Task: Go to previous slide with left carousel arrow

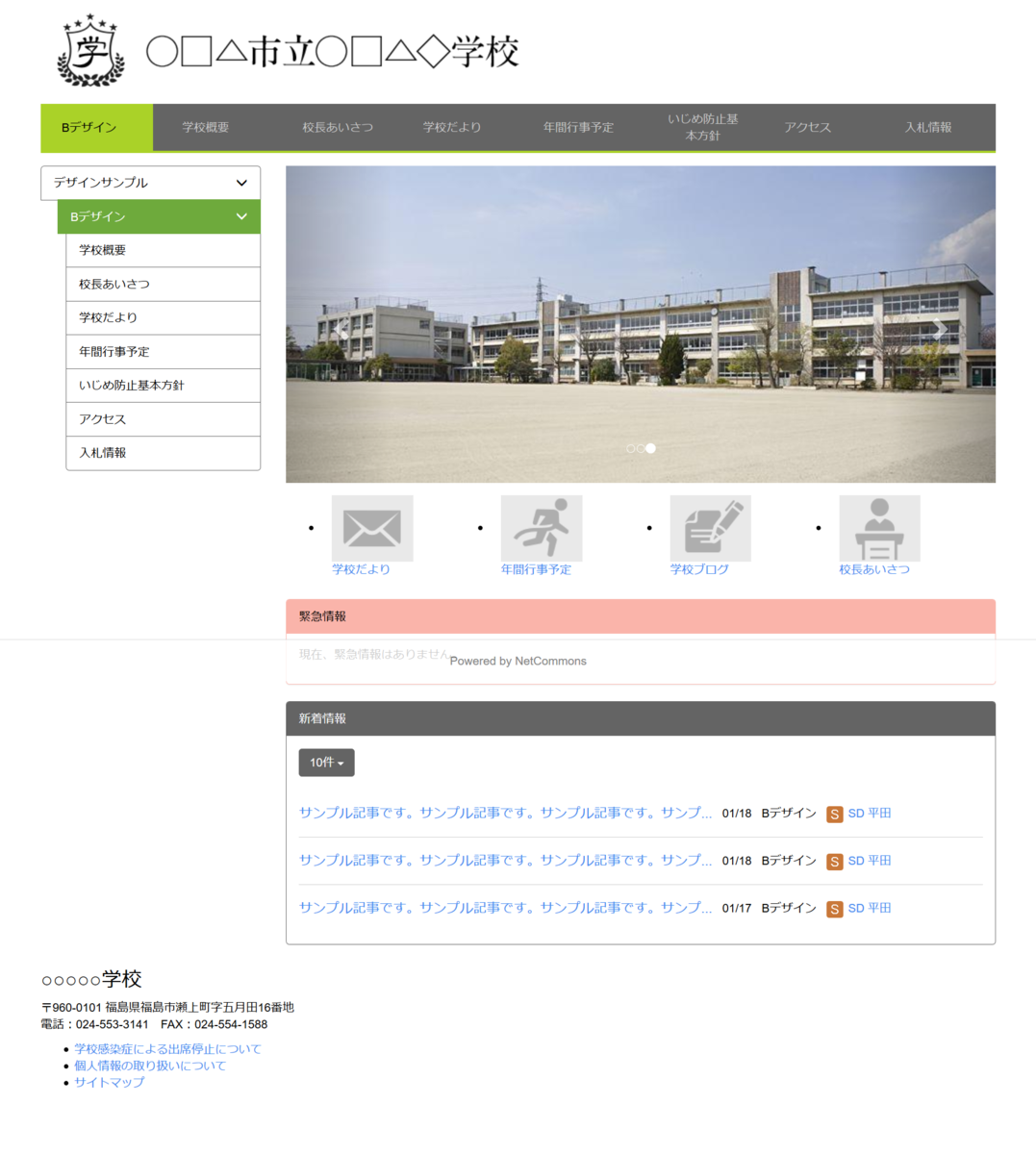Action: point(340,329)
